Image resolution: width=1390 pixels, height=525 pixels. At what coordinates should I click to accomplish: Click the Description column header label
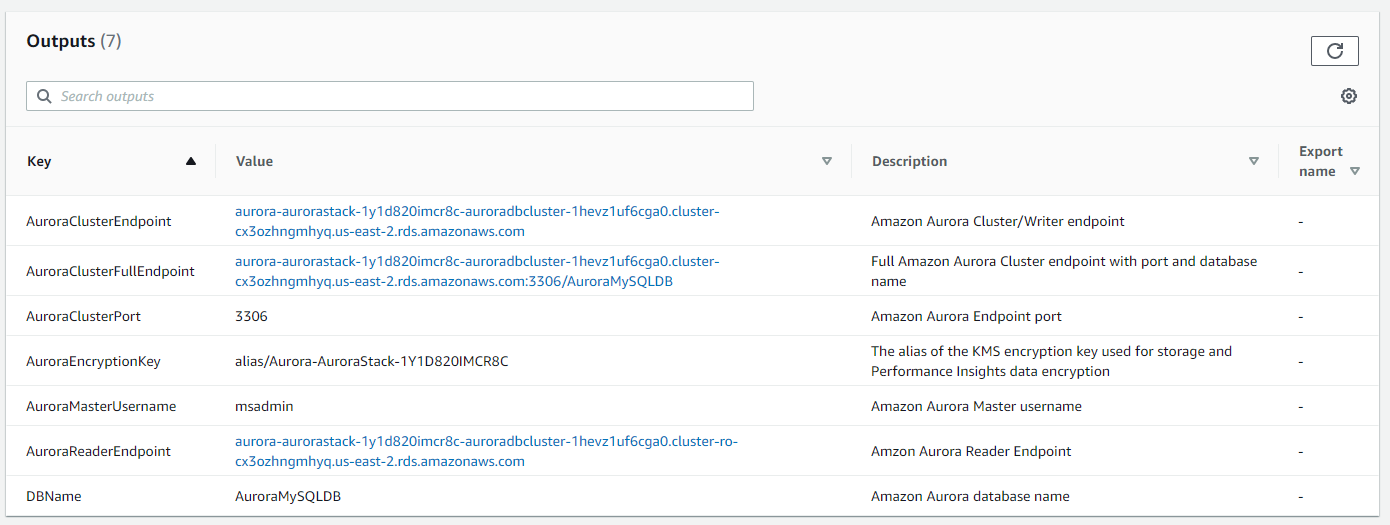[909, 161]
